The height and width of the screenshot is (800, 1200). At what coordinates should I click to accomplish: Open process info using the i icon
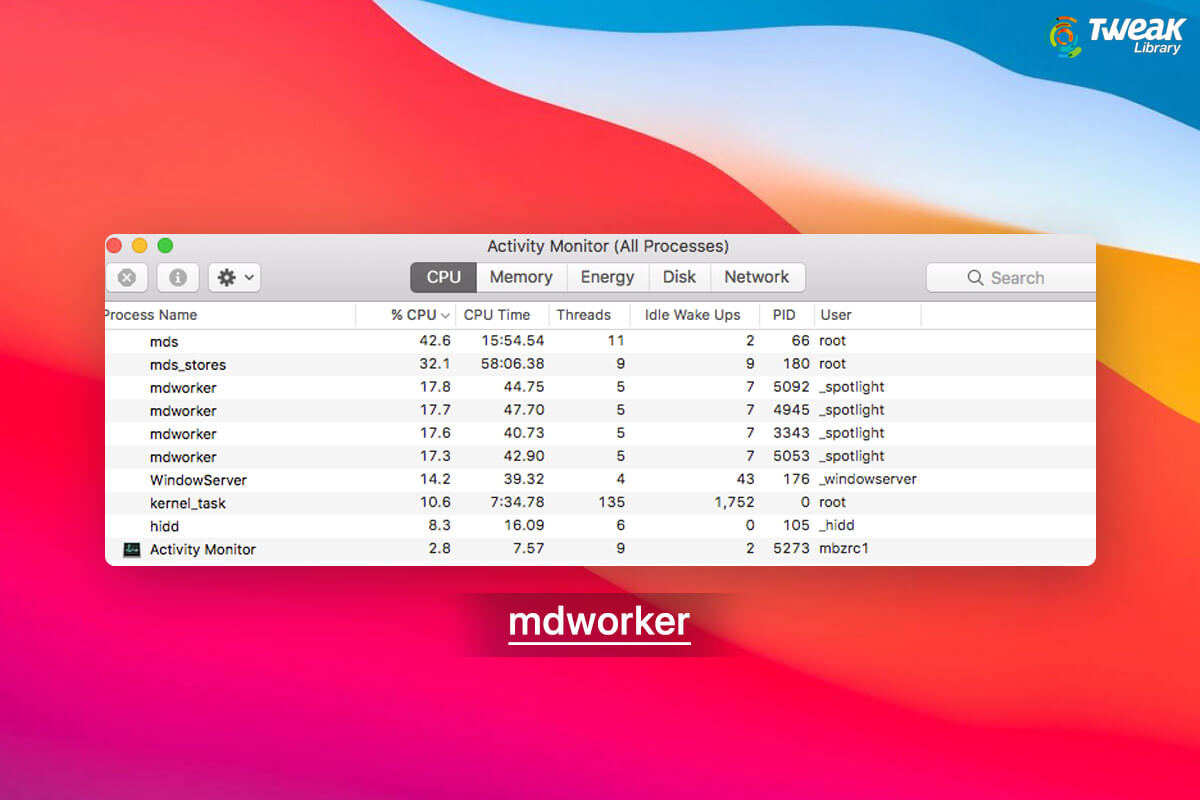point(178,277)
